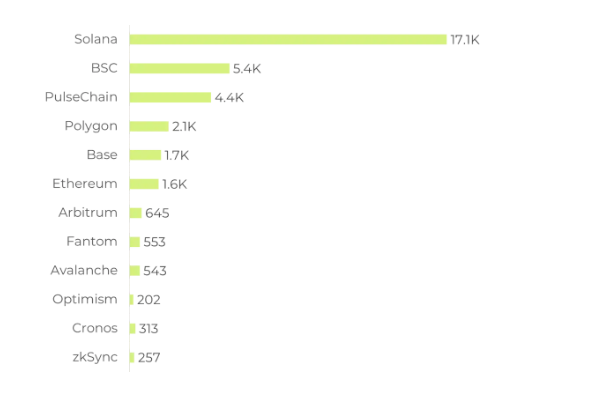Select the Fantom label
603x402 pixels.
tap(91, 241)
